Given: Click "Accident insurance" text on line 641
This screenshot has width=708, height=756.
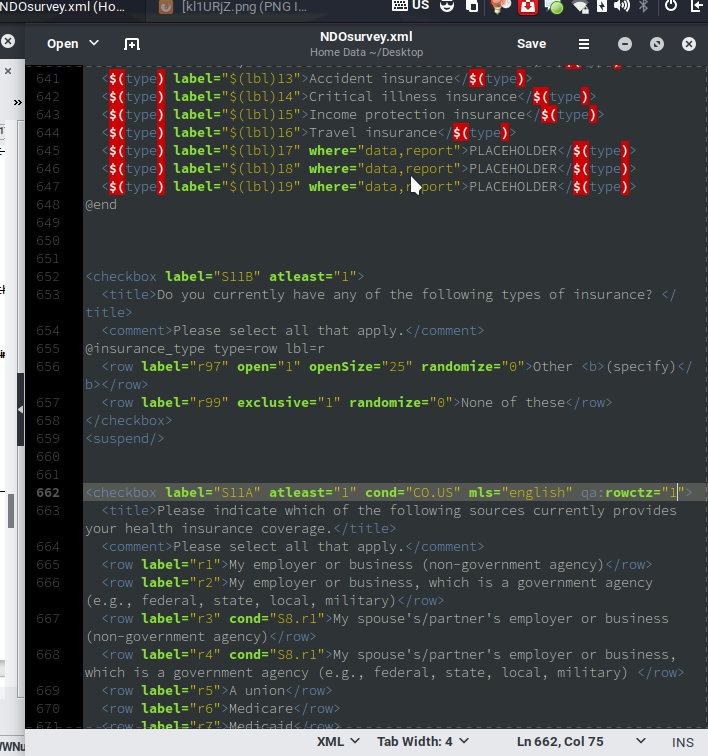Looking at the screenshot, I should click(x=381, y=79).
